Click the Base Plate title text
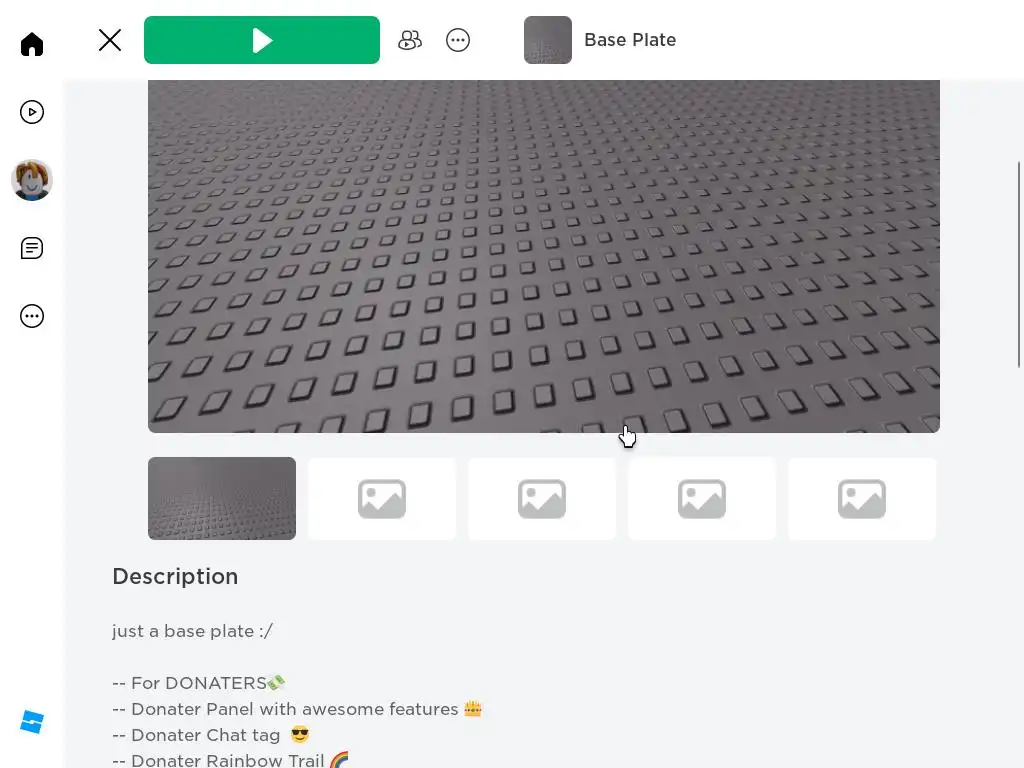1024x768 pixels. 630,40
